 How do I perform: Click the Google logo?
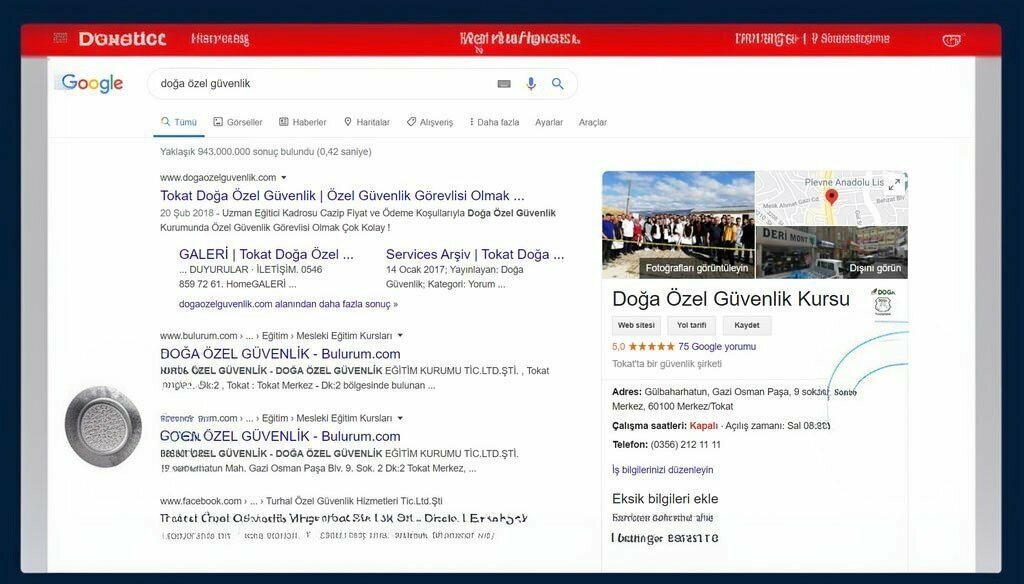tap(92, 83)
